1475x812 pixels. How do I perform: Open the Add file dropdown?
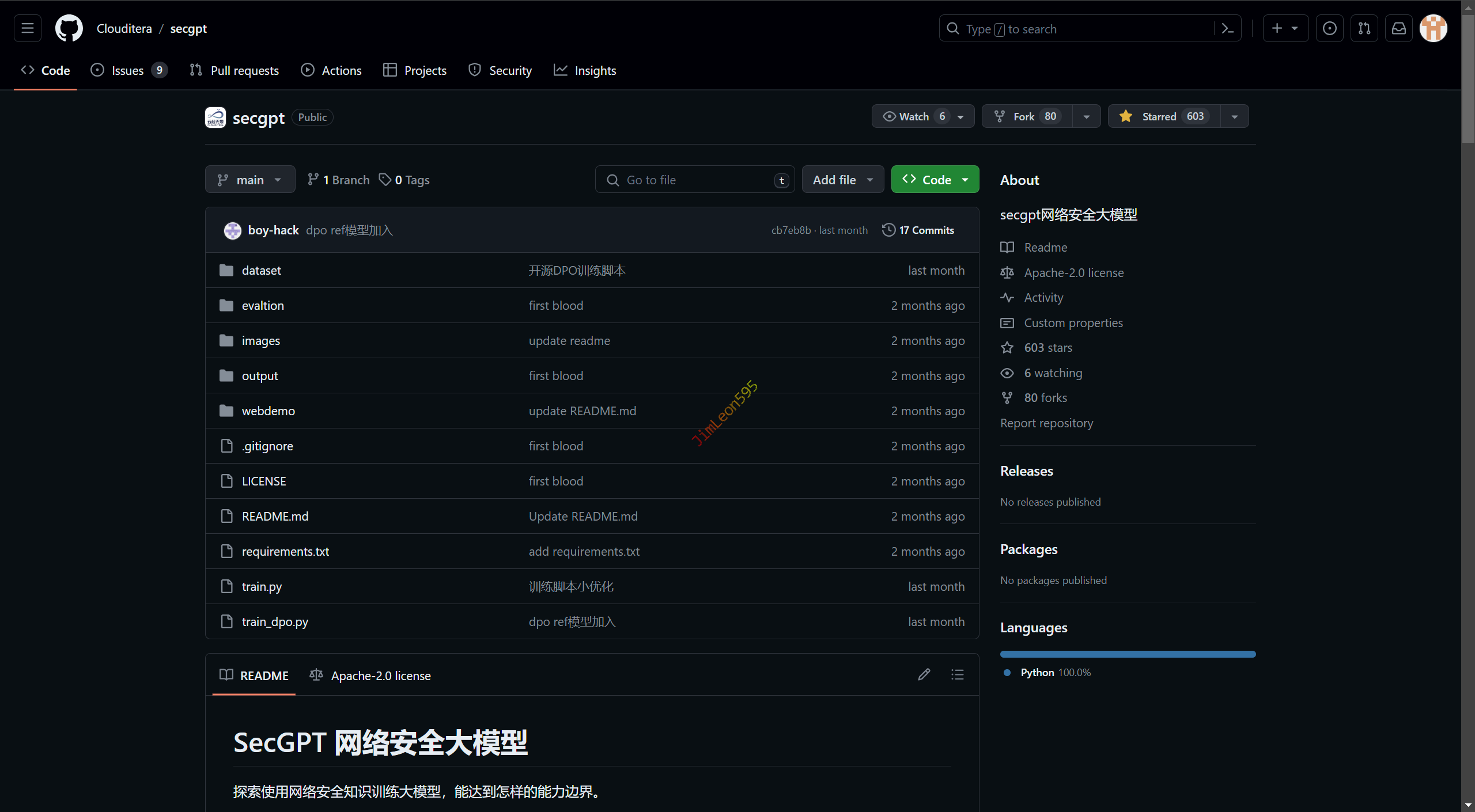click(842, 180)
